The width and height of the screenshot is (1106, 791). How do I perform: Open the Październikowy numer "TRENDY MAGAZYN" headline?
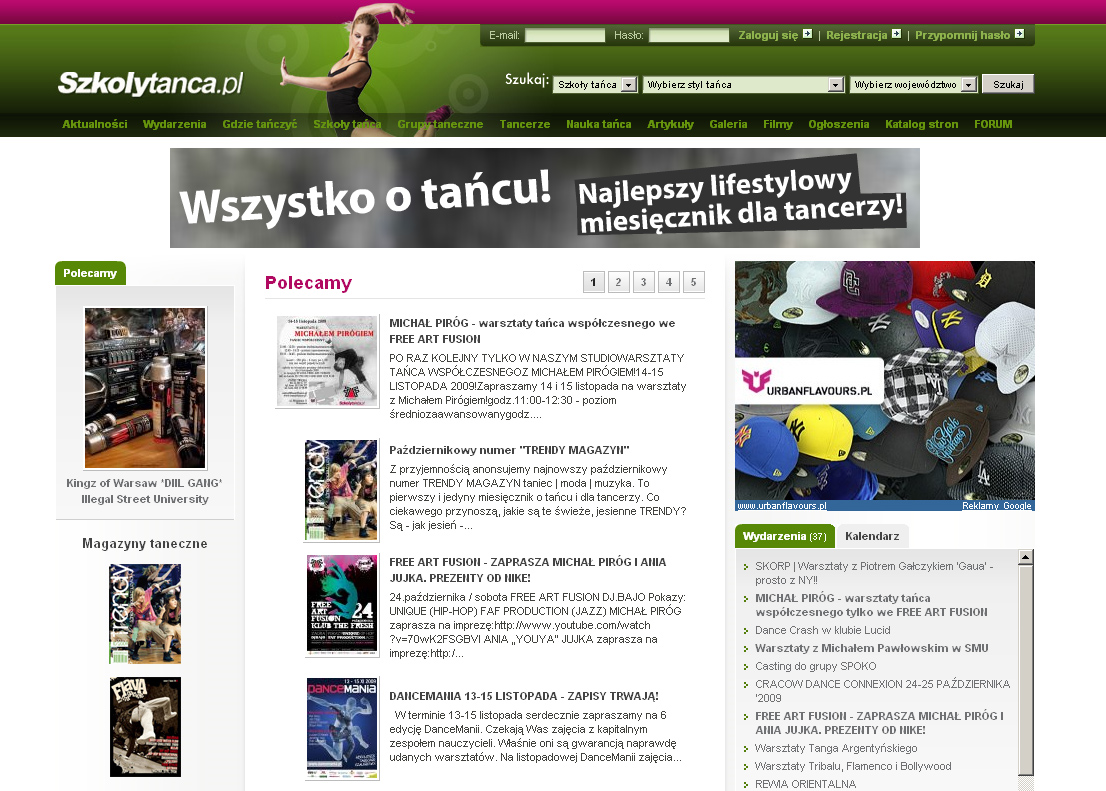(509, 450)
